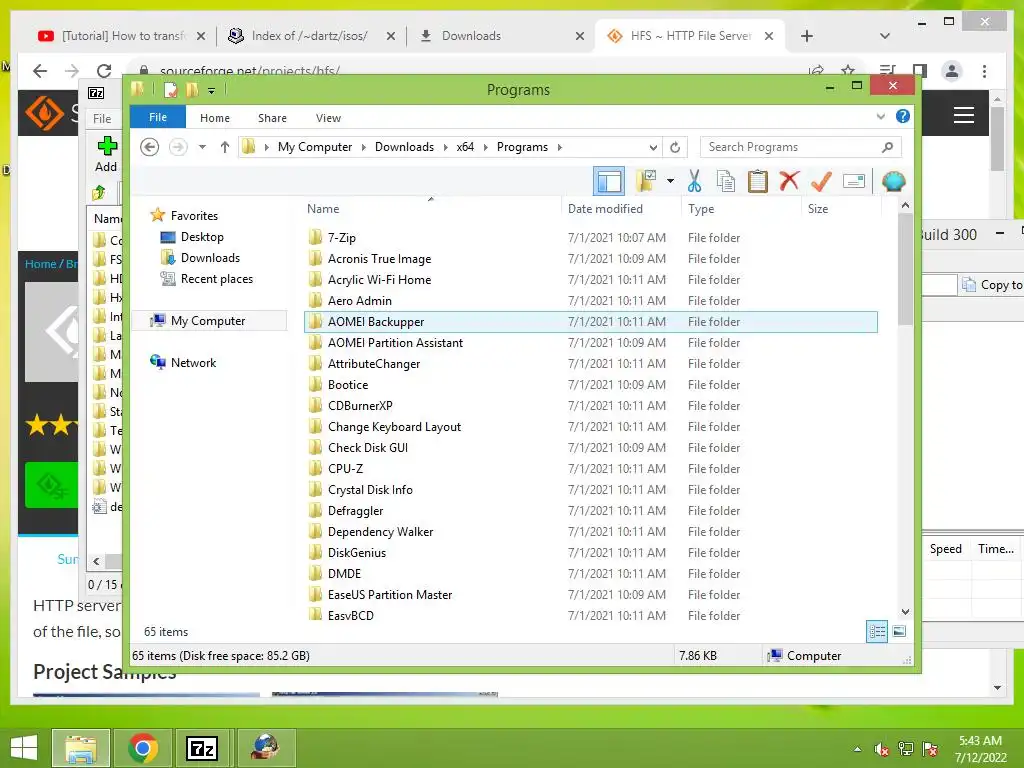Select x64 in the address breadcrumb

(x=465, y=147)
